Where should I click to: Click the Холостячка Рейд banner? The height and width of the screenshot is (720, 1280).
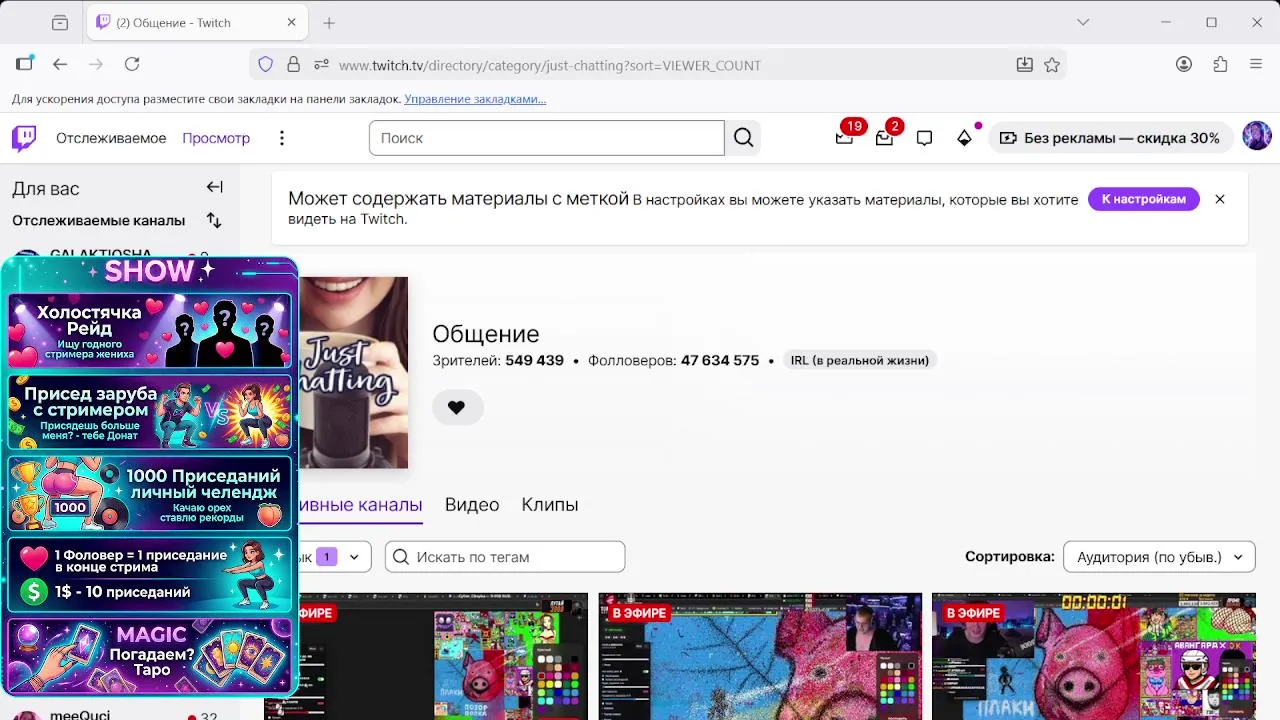tap(150, 330)
